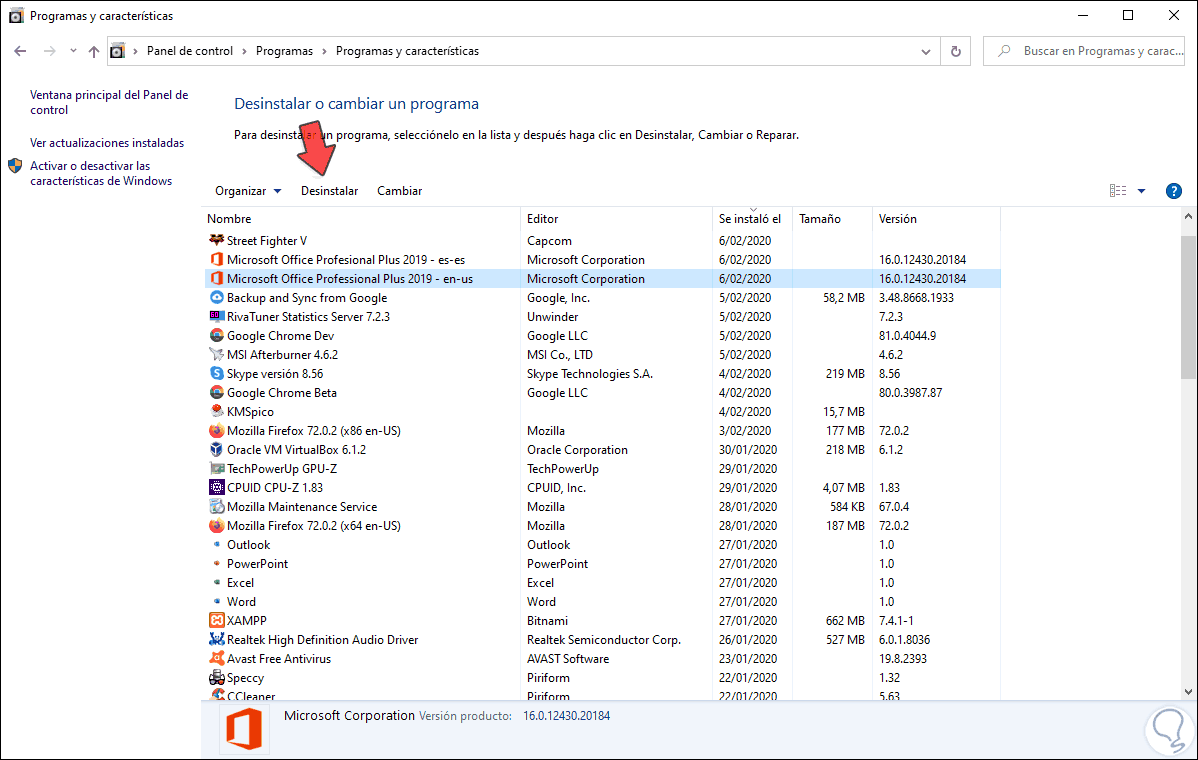Click the Oracle Corporation editor cell
The width and height of the screenshot is (1198, 760).
tap(578, 450)
